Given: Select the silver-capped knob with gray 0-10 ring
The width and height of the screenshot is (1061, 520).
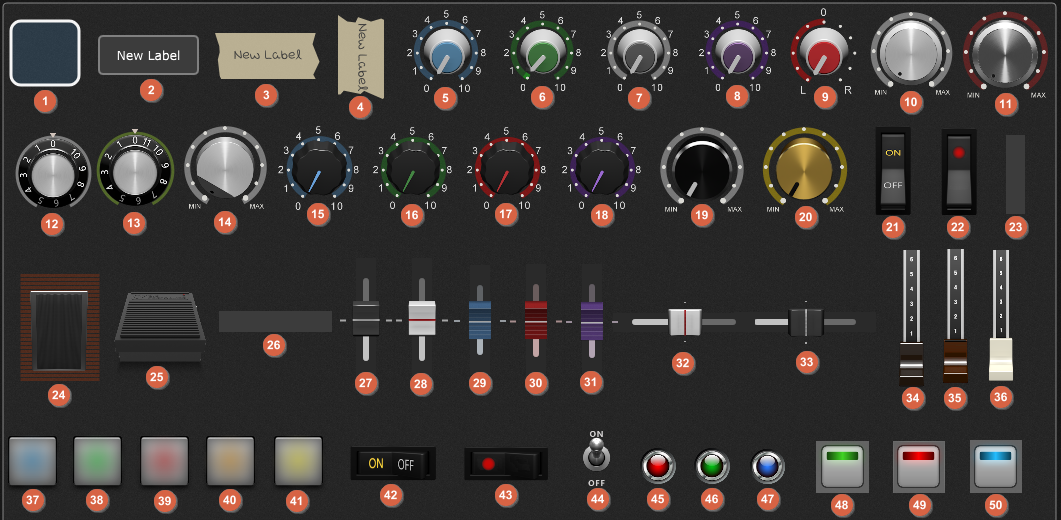Looking at the screenshot, I should tap(639, 53).
